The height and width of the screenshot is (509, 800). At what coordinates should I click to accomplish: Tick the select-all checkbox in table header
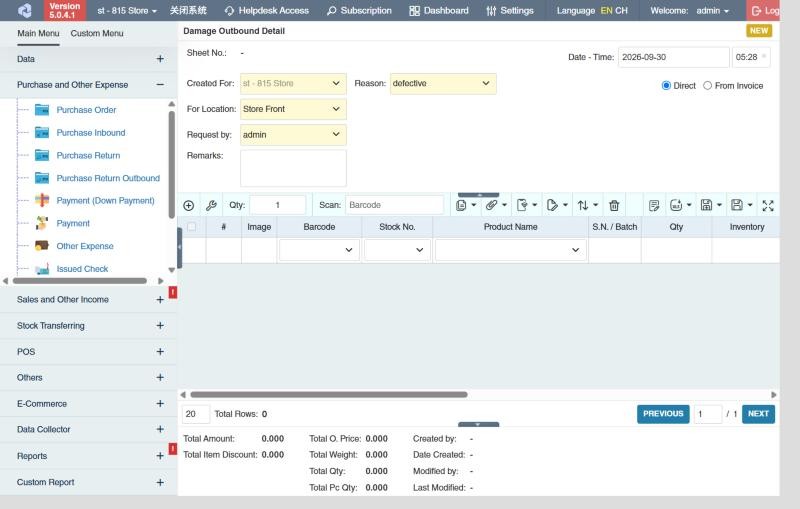tap(192, 226)
